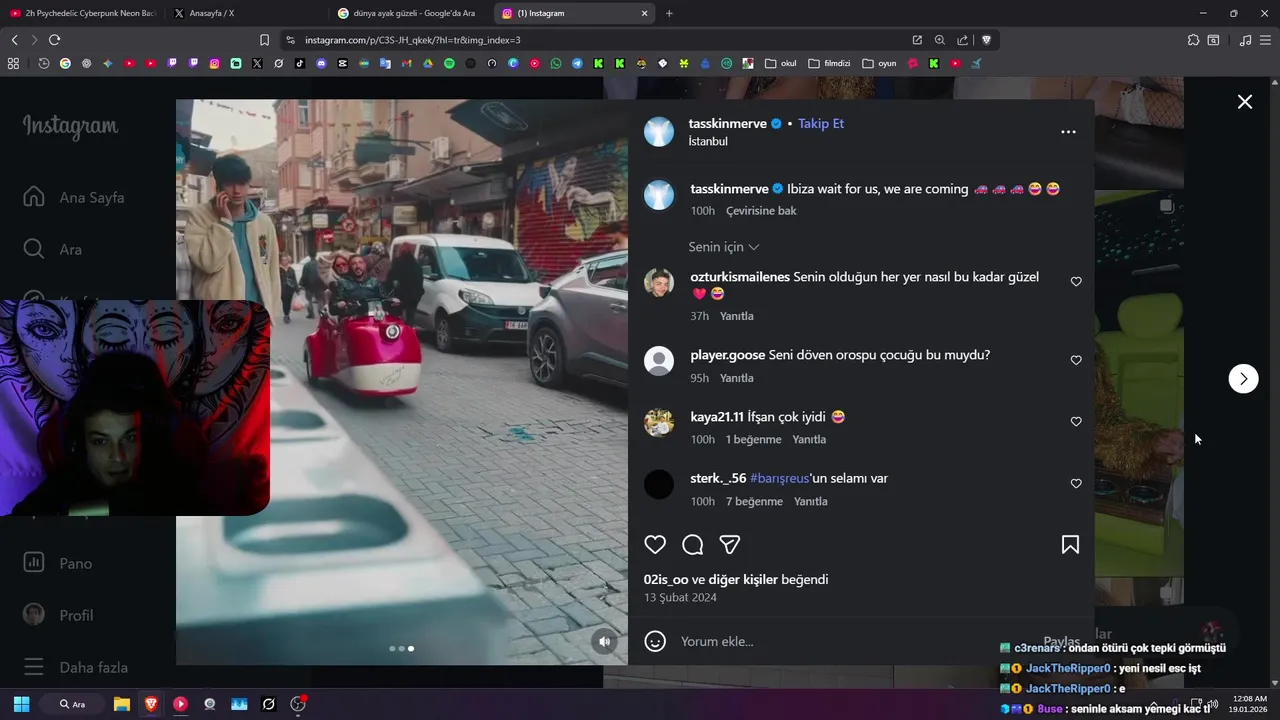
Task: Open '7 beğenme' likes on sterk._.56 comment
Action: tap(754, 502)
